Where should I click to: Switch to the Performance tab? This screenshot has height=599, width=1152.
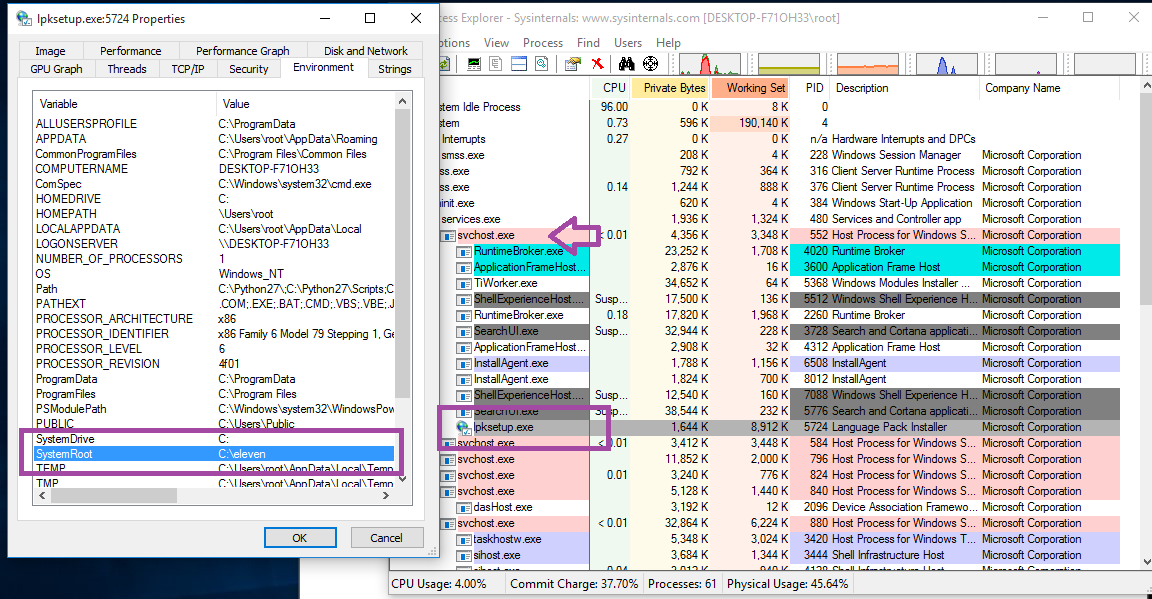coord(131,51)
